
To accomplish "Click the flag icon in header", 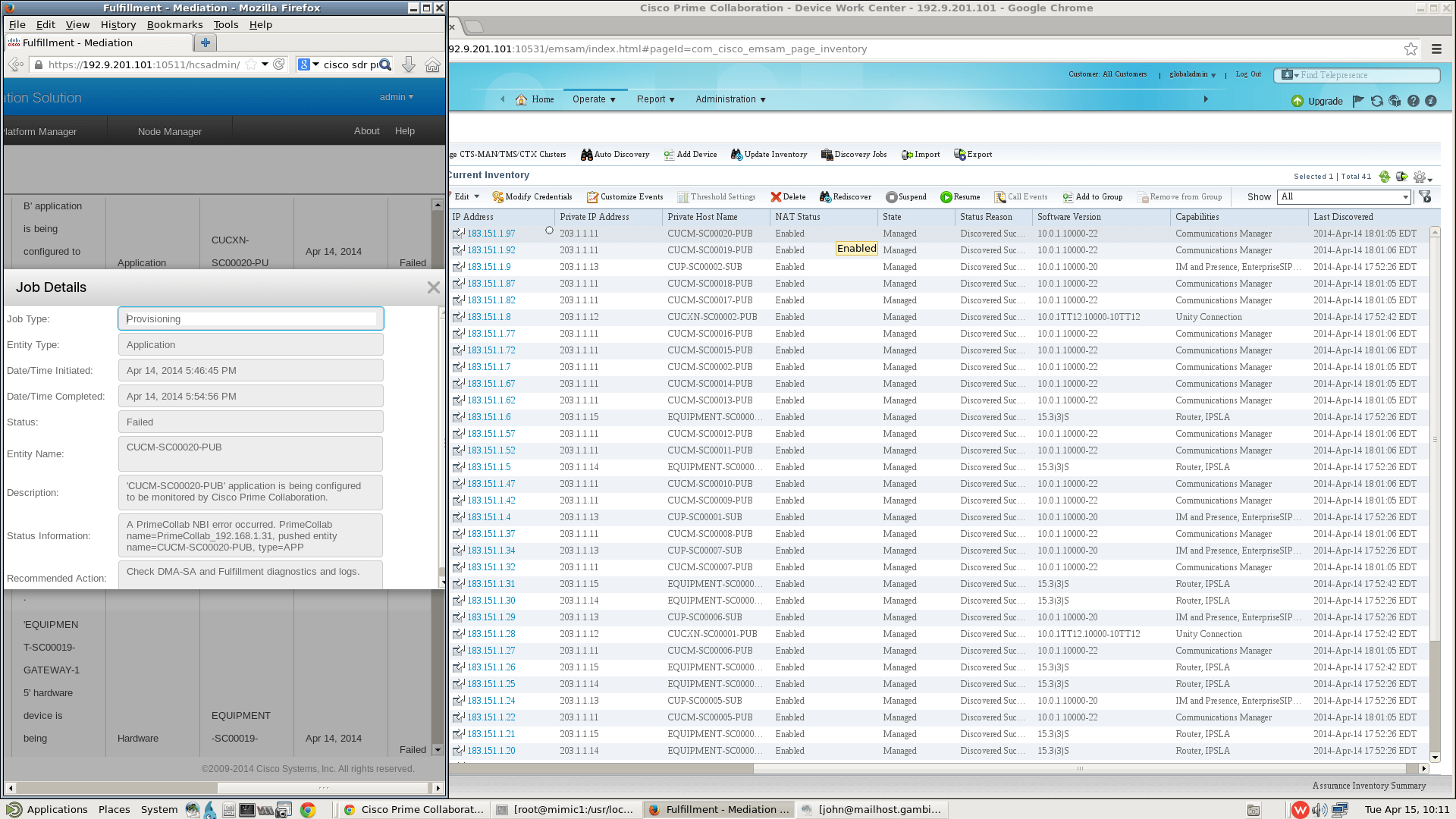I will (x=1358, y=101).
